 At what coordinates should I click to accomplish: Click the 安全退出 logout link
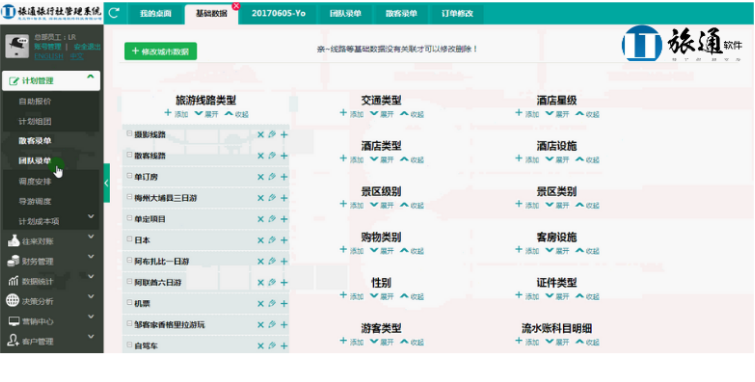click(x=87, y=47)
